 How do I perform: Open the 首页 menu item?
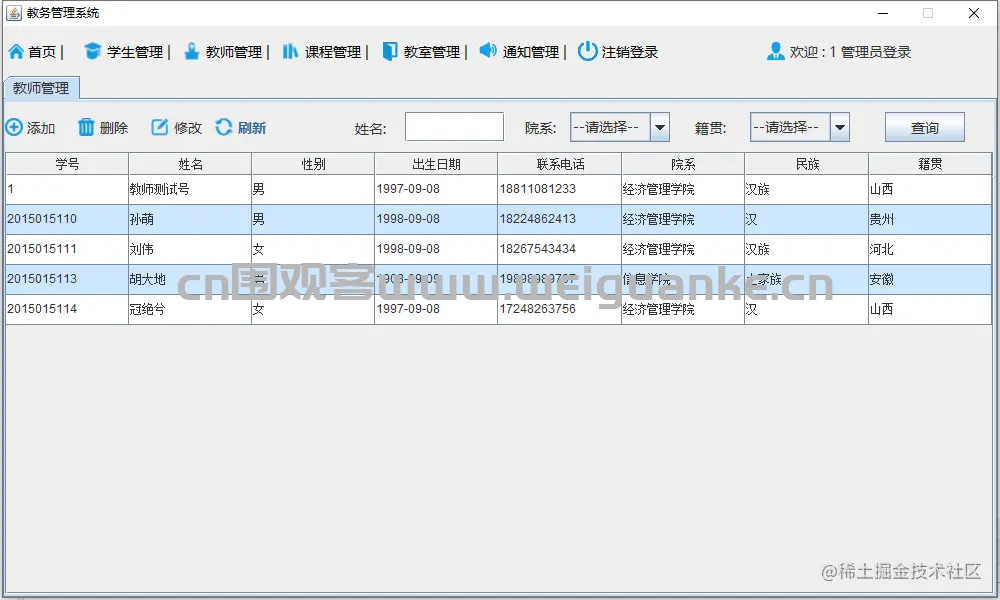click(x=42, y=52)
